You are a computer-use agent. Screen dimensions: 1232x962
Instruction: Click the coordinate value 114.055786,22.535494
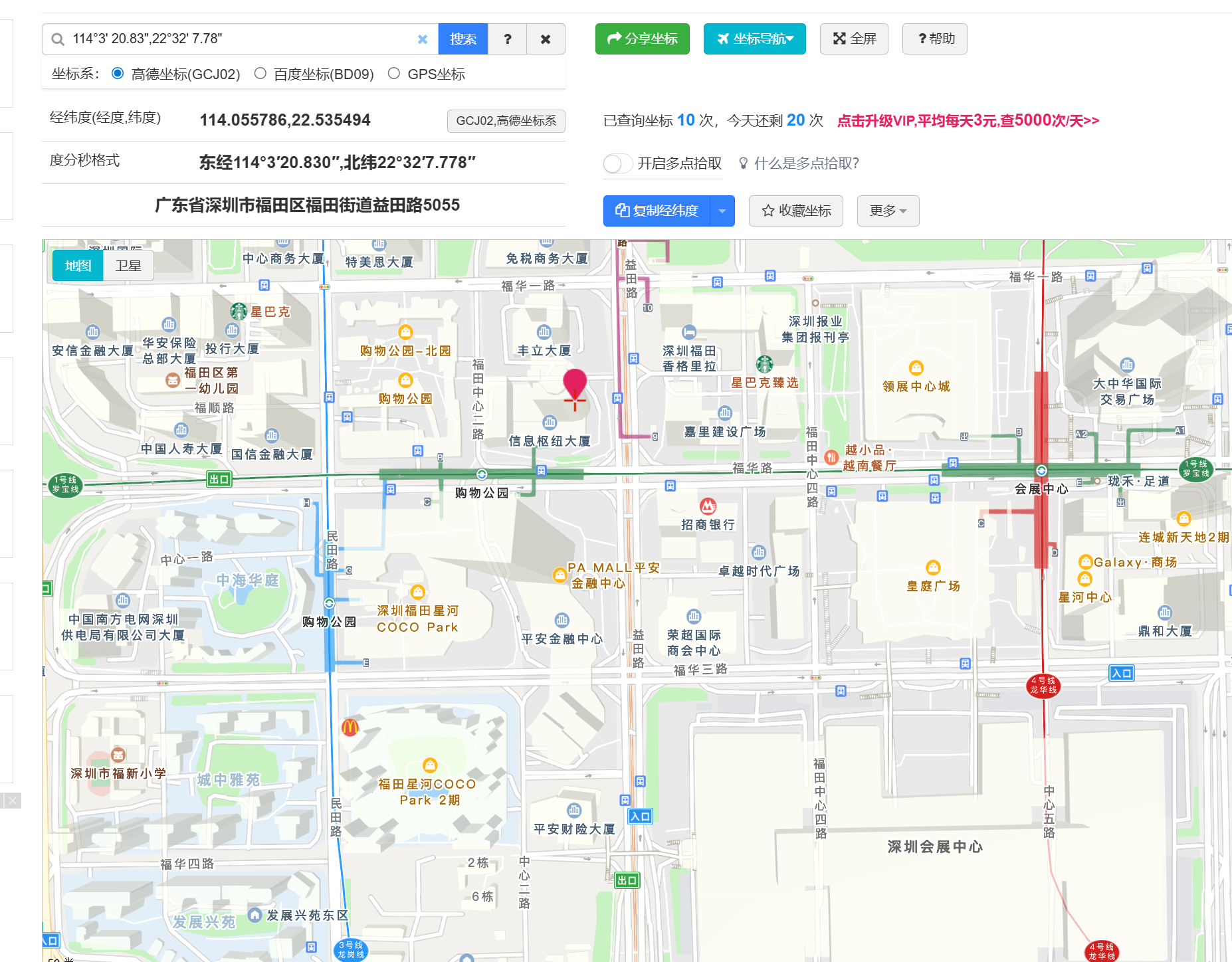285,120
